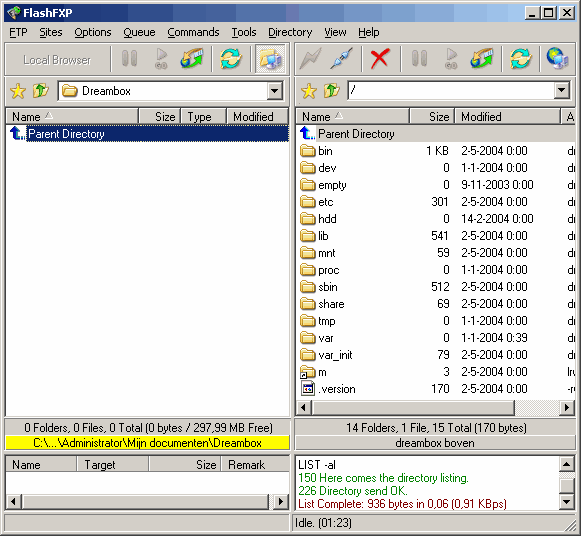Screen dimensions: 581x536
Task: Open the View menu
Action: (x=335, y=33)
